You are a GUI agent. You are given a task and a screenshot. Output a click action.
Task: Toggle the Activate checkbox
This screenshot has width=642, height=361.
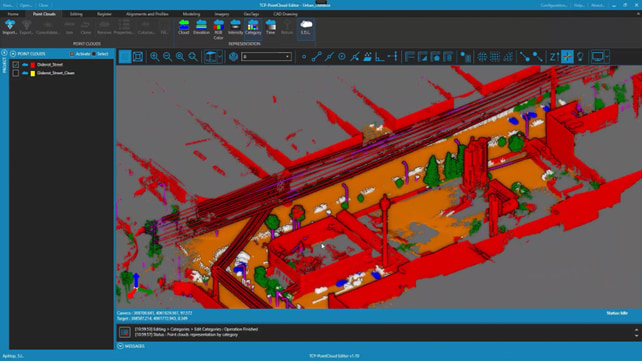[x=72, y=54]
